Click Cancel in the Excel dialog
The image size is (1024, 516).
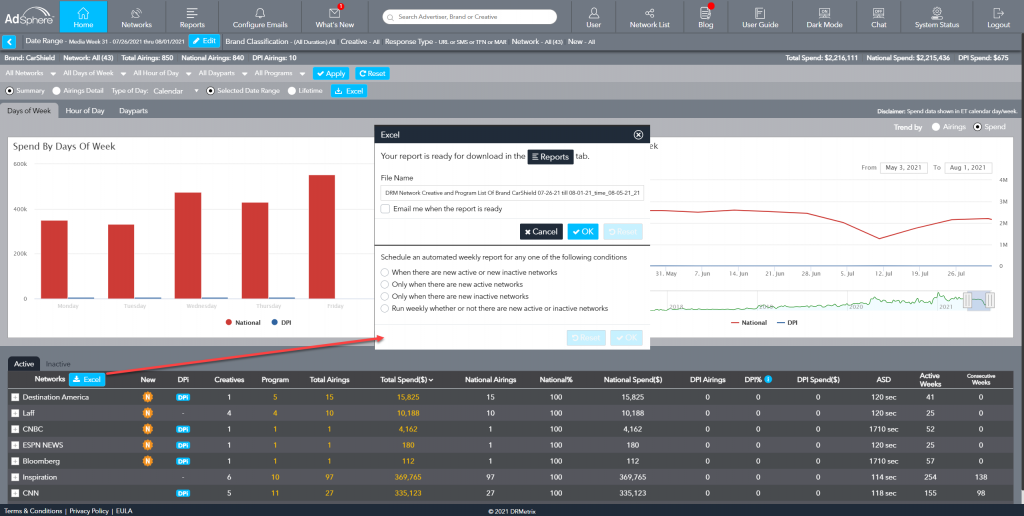click(x=541, y=231)
